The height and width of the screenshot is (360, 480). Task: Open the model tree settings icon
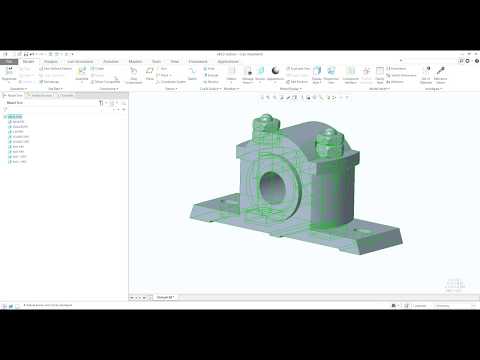101,103
